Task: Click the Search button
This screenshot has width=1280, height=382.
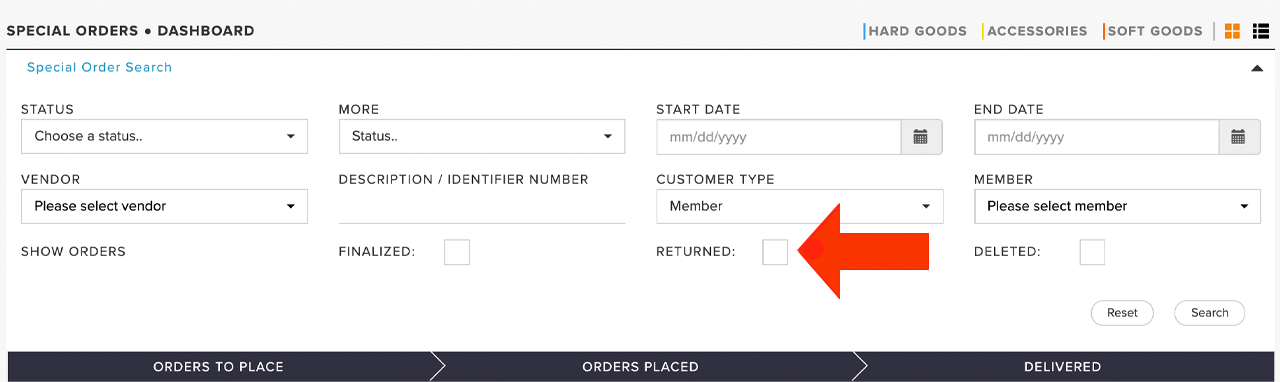Action: (x=1209, y=313)
